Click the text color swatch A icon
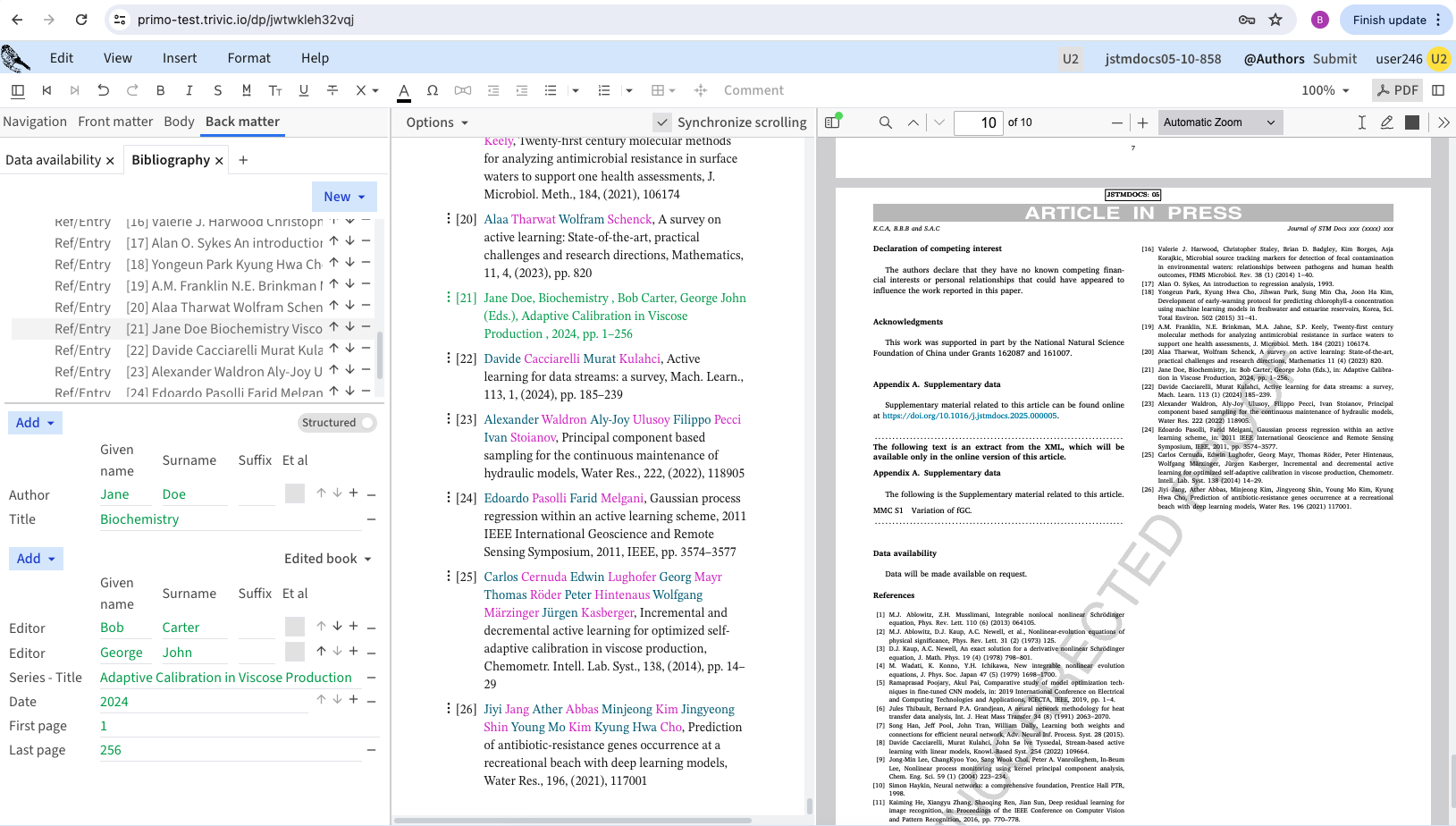 click(404, 90)
